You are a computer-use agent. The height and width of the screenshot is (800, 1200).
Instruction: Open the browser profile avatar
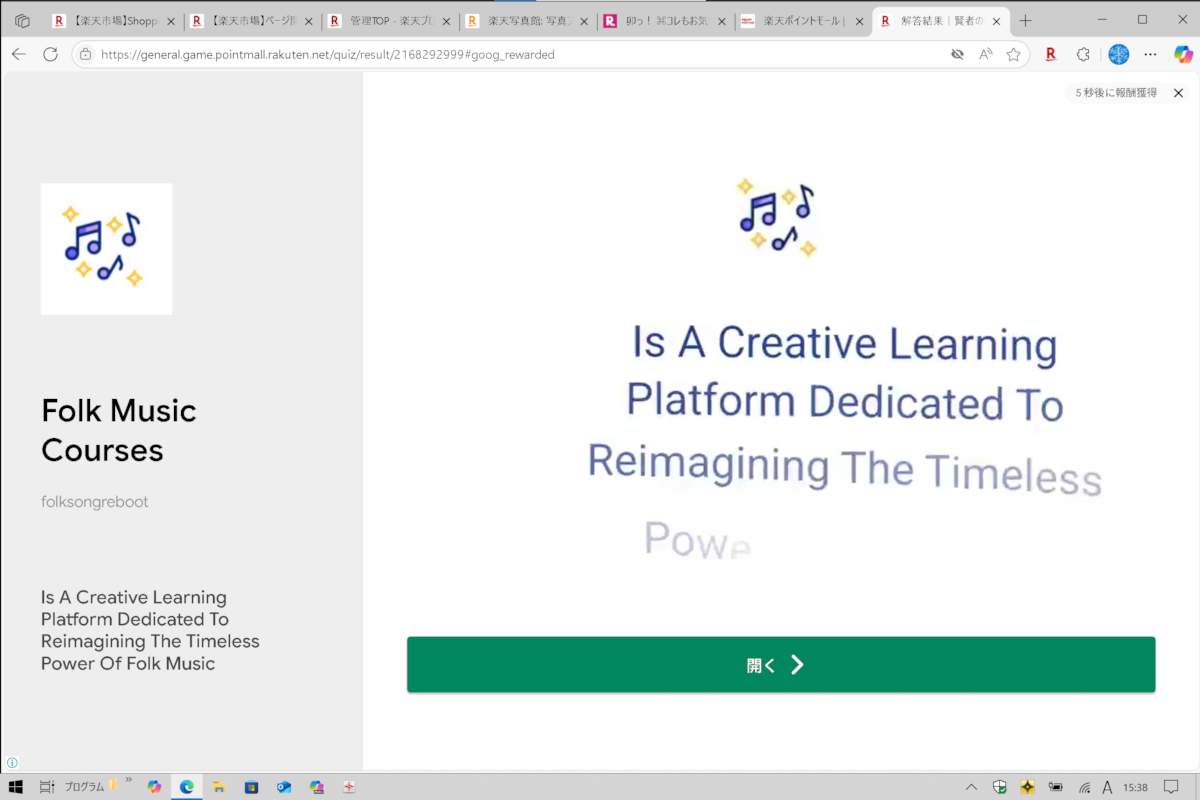1118,55
